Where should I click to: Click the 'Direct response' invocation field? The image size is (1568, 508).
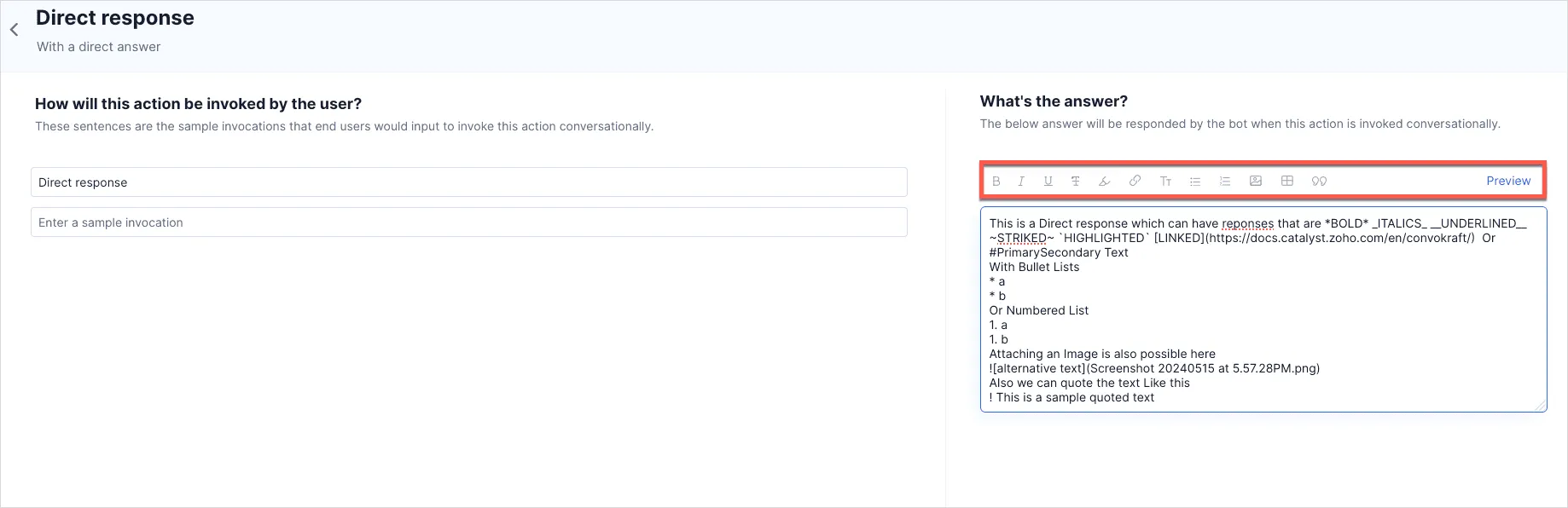468,182
